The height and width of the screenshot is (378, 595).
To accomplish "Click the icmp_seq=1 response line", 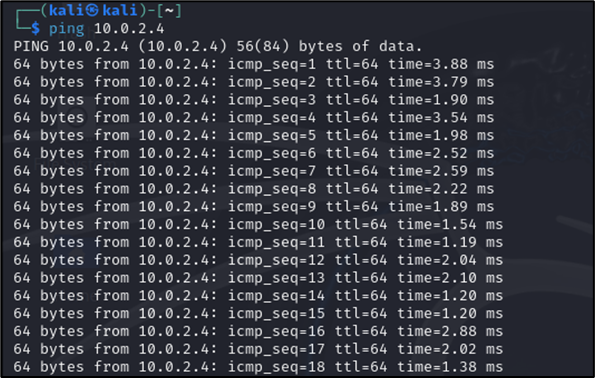I will tap(254, 64).
